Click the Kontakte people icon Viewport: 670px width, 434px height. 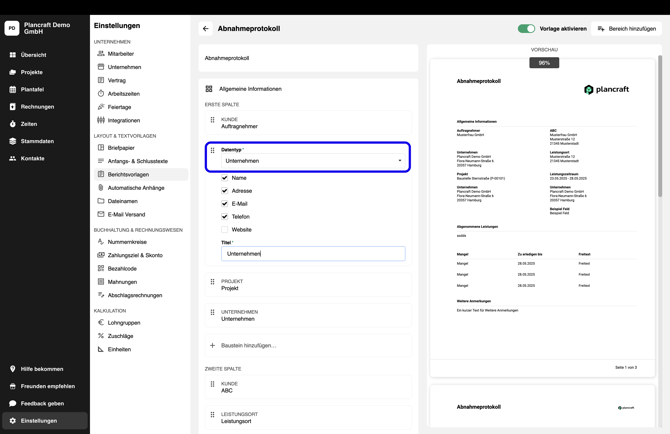click(x=12, y=158)
